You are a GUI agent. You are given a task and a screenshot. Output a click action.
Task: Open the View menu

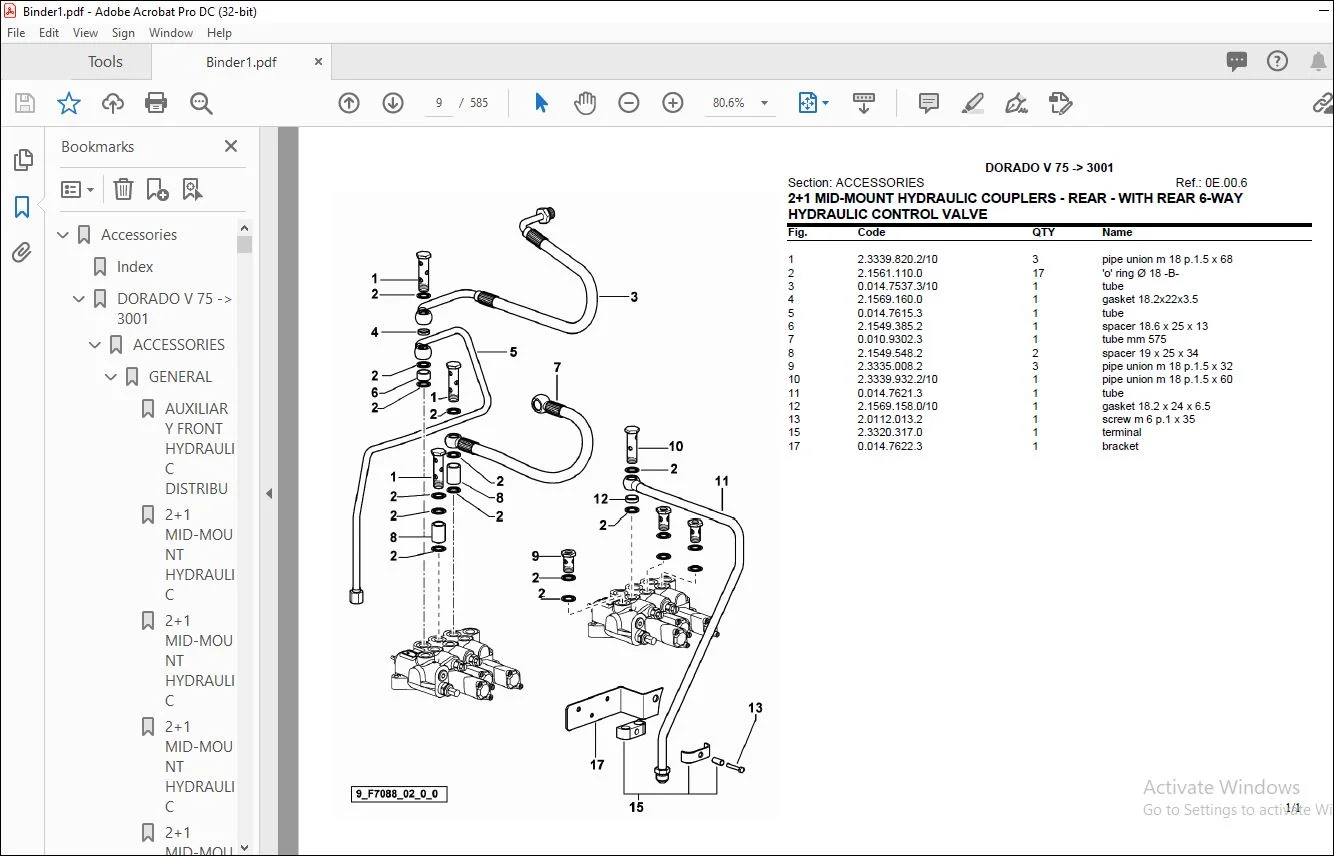coord(86,33)
